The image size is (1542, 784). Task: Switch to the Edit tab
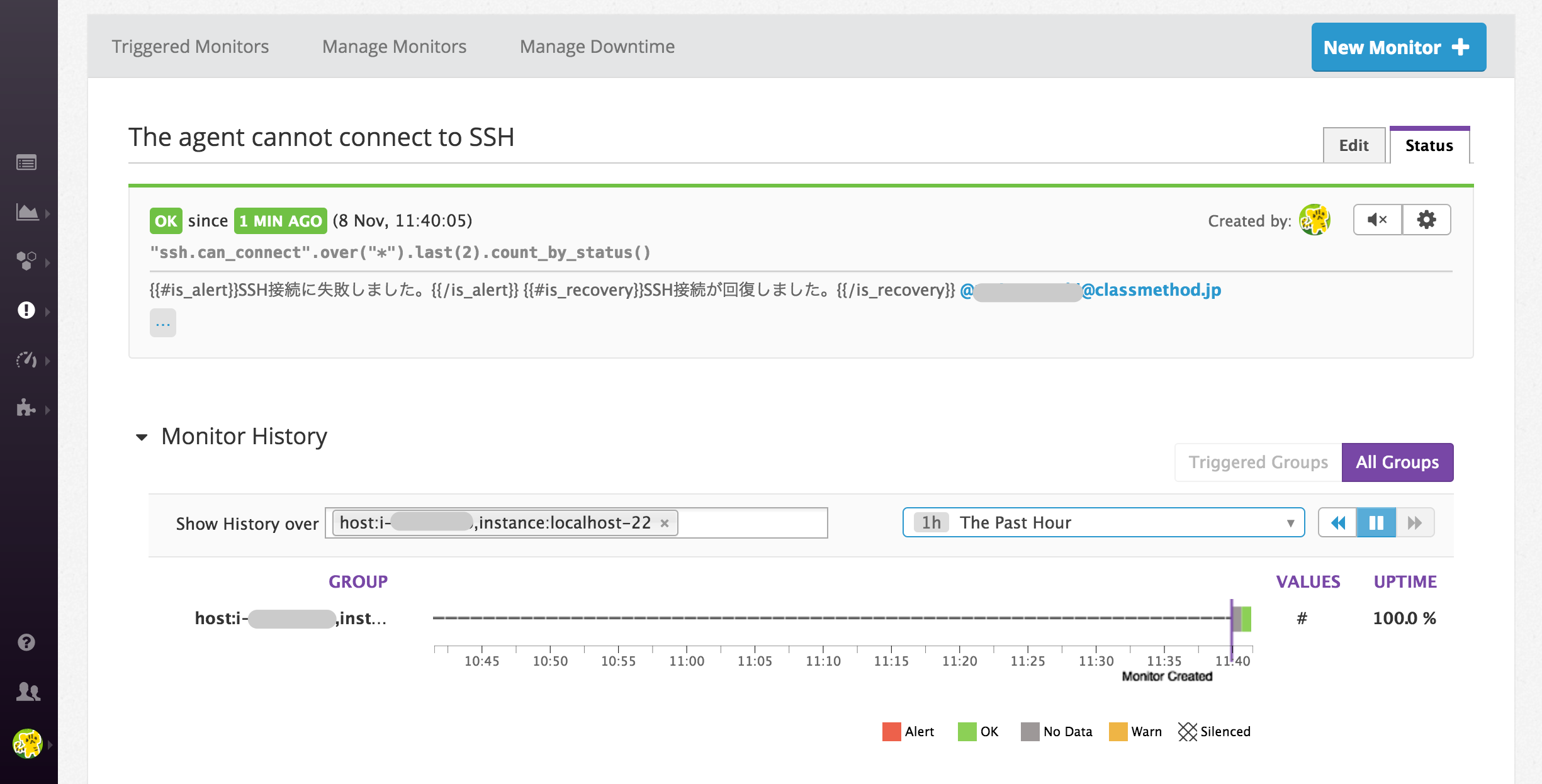point(1353,145)
